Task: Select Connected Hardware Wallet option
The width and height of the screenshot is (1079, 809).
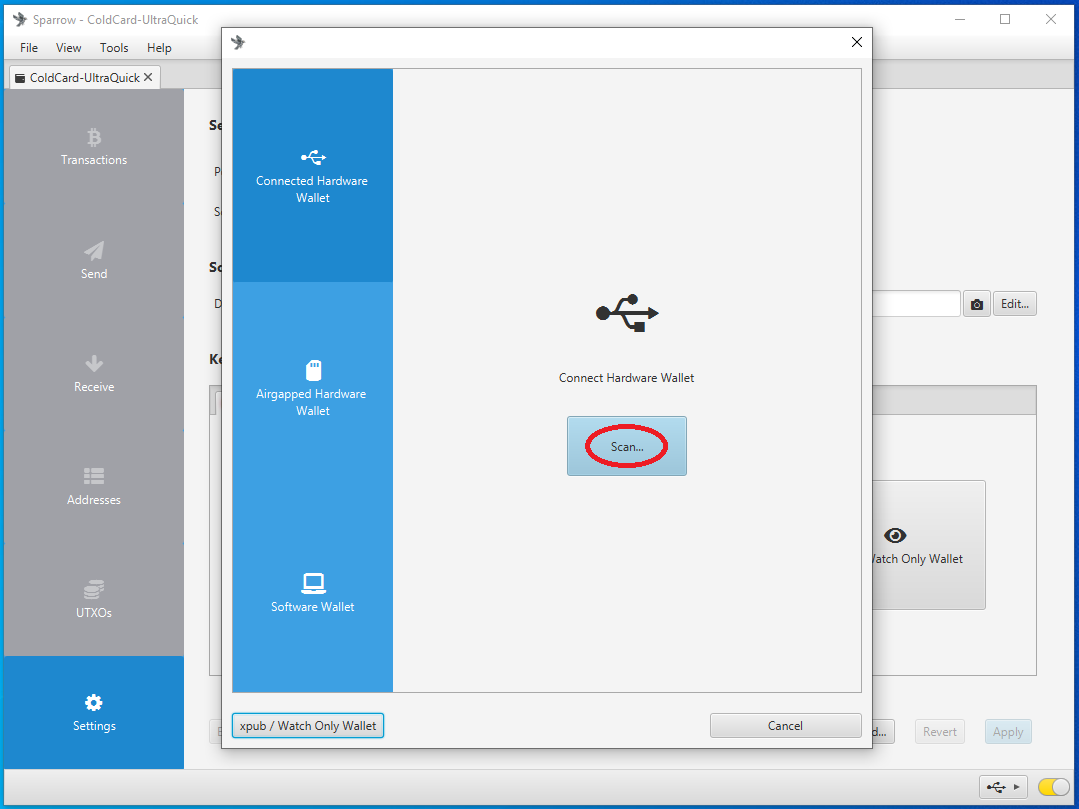Action: pyautogui.click(x=312, y=175)
